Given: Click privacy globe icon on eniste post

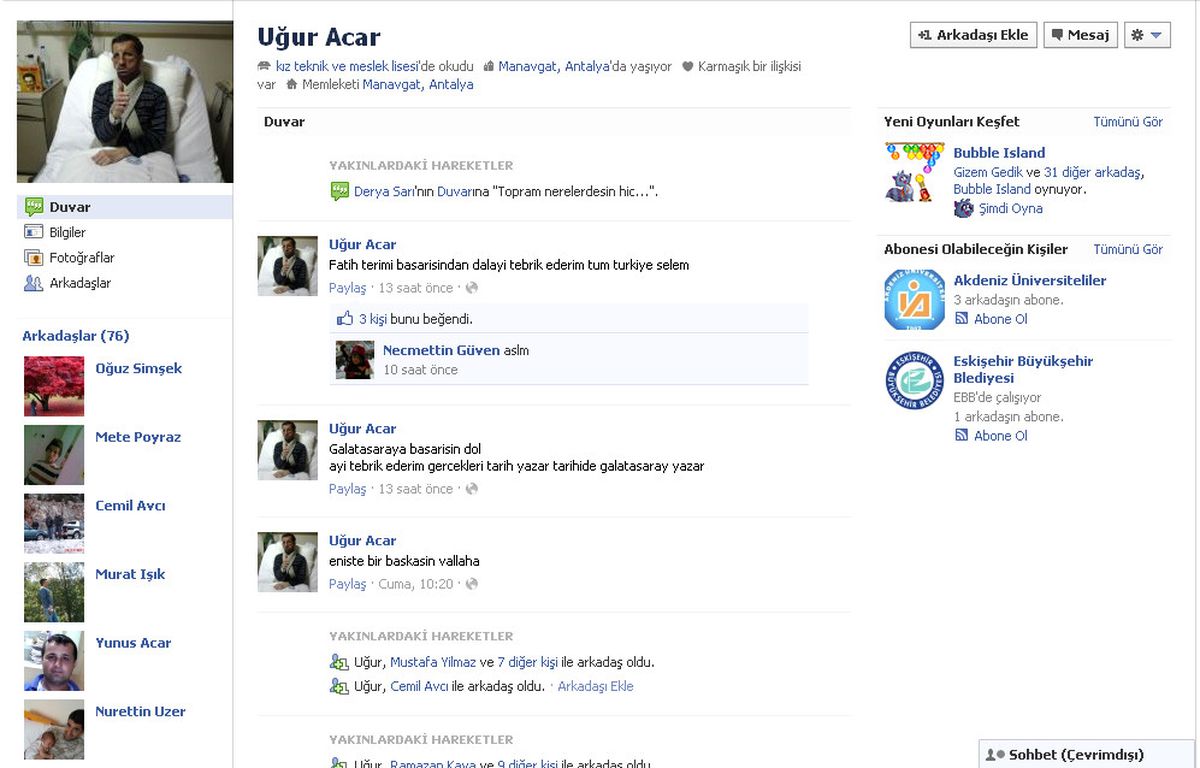Looking at the screenshot, I should (472, 584).
